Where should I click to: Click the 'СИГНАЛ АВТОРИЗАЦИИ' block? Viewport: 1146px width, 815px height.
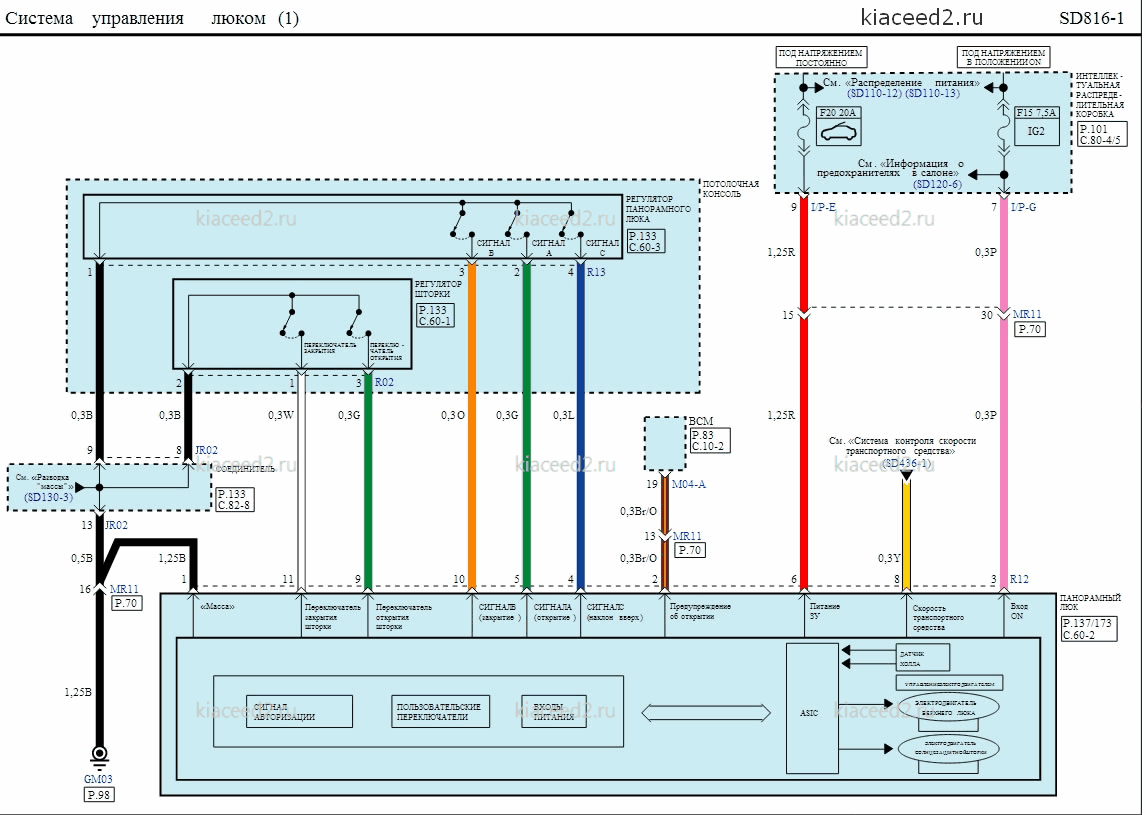click(x=299, y=711)
